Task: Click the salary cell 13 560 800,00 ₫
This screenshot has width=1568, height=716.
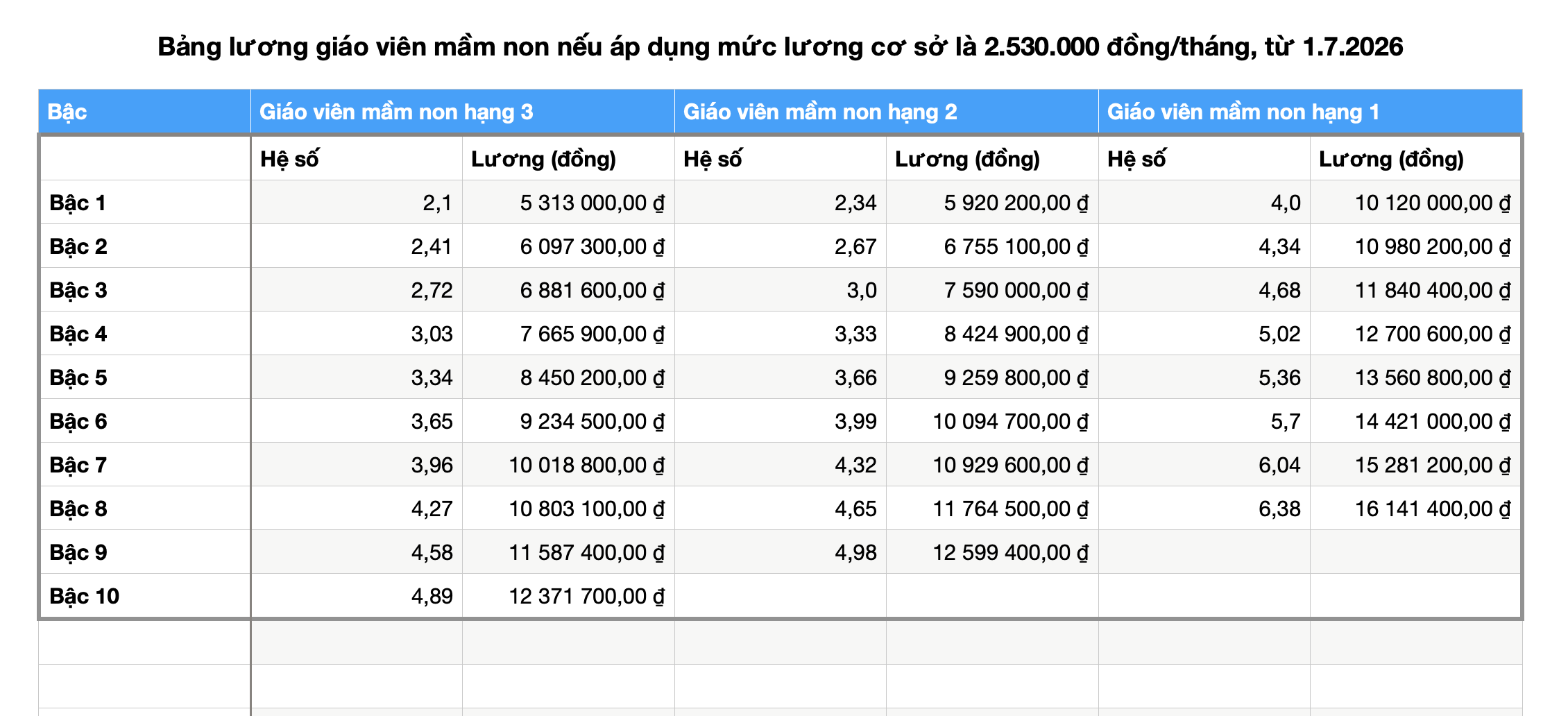Action: pos(1415,377)
